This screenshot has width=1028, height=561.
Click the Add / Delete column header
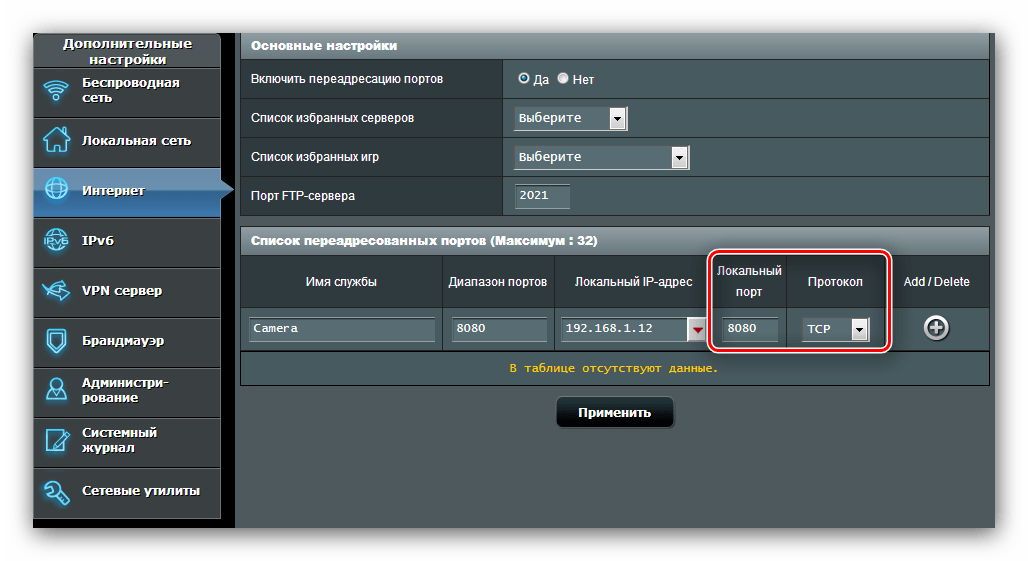pyautogui.click(x=936, y=282)
